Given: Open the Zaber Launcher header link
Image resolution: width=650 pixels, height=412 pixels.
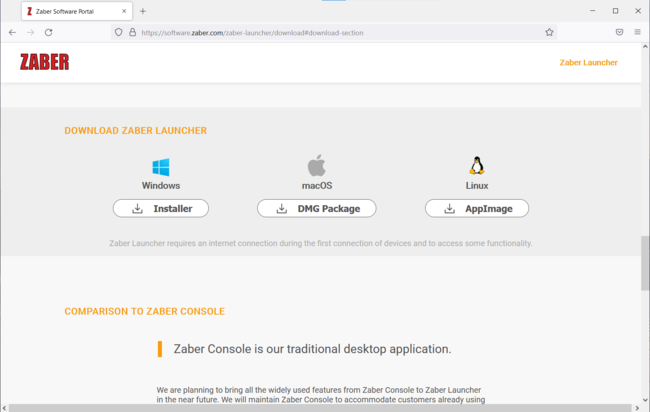Looking at the screenshot, I should 588,62.
